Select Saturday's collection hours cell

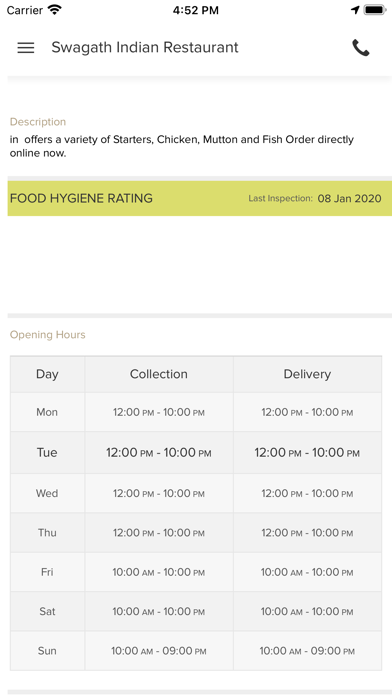pyautogui.click(x=159, y=611)
